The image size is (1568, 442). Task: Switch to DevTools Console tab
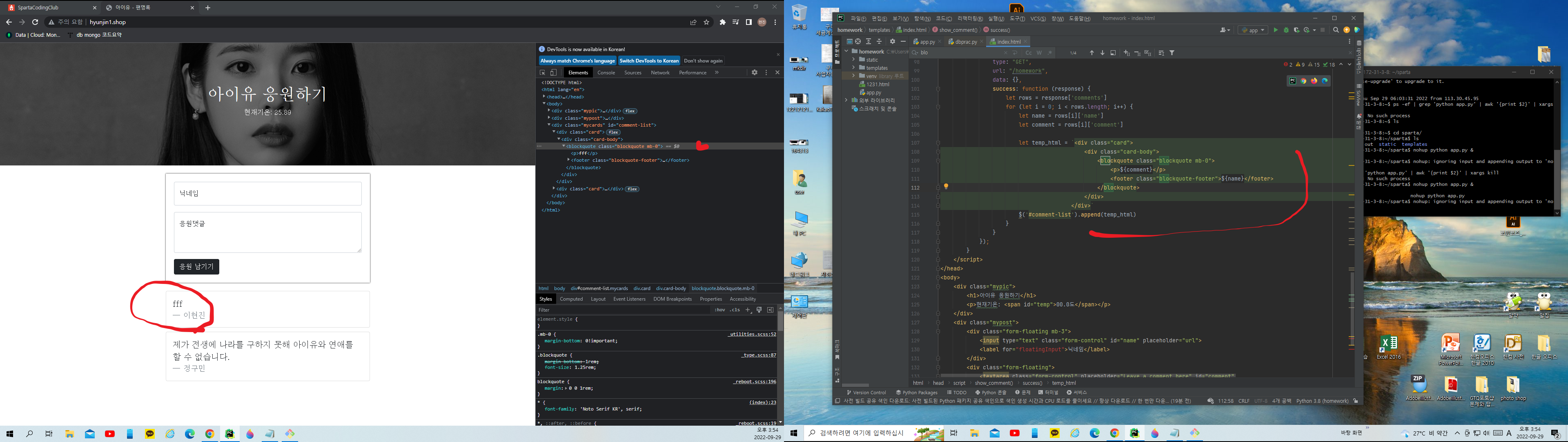pyautogui.click(x=606, y=72)
